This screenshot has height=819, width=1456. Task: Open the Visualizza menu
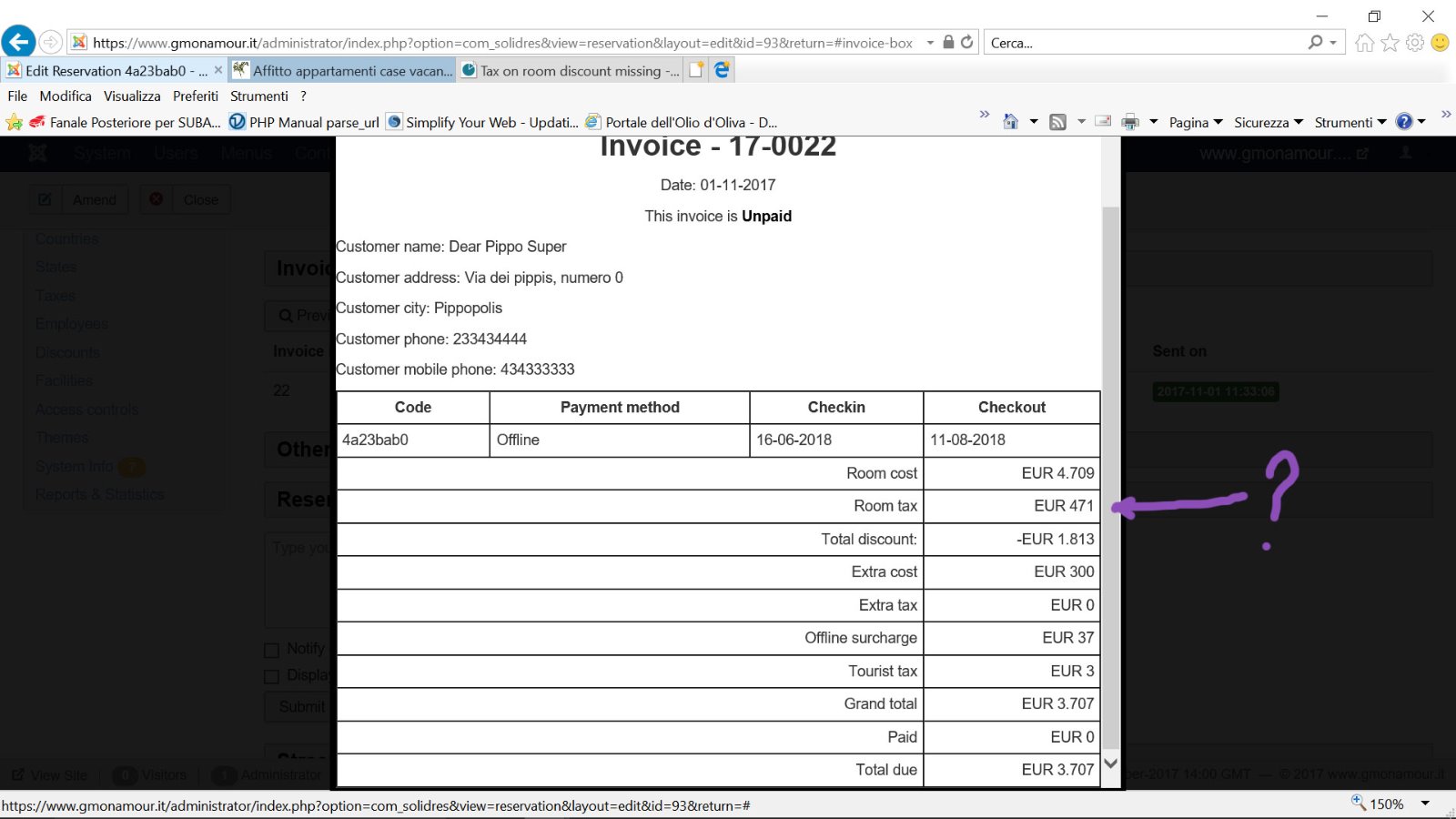(132, 96)
